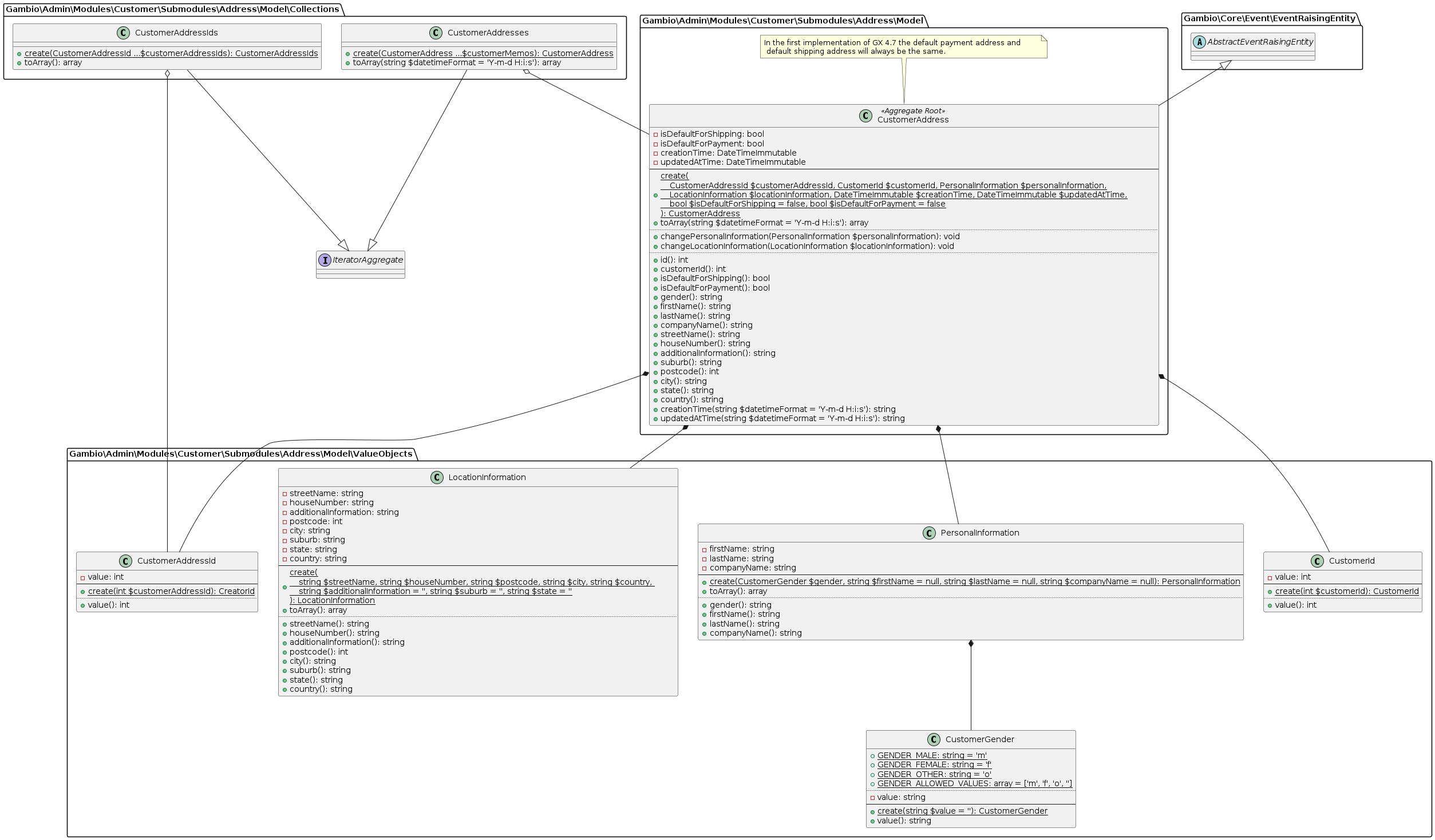This screenshot has width=1435, height=840.
Task: Click the CustomerGender class C icon
Action: (934, 740)
